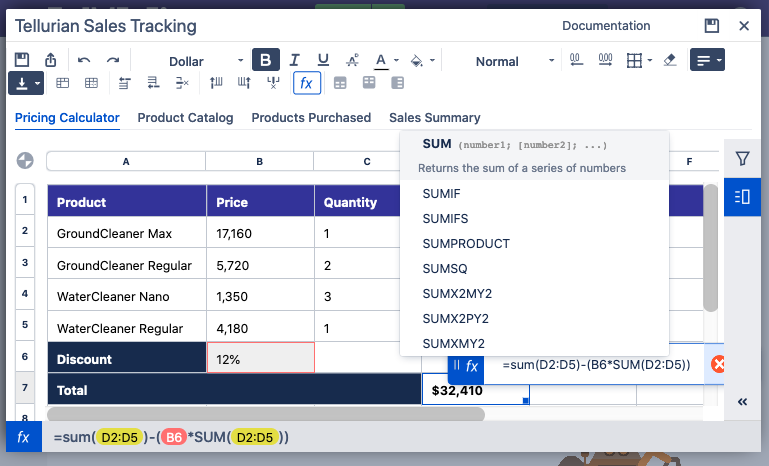Screen dimensions: 769x466
Task: Click the clear formatting eraser icon
Action: (x=670, y=60)
